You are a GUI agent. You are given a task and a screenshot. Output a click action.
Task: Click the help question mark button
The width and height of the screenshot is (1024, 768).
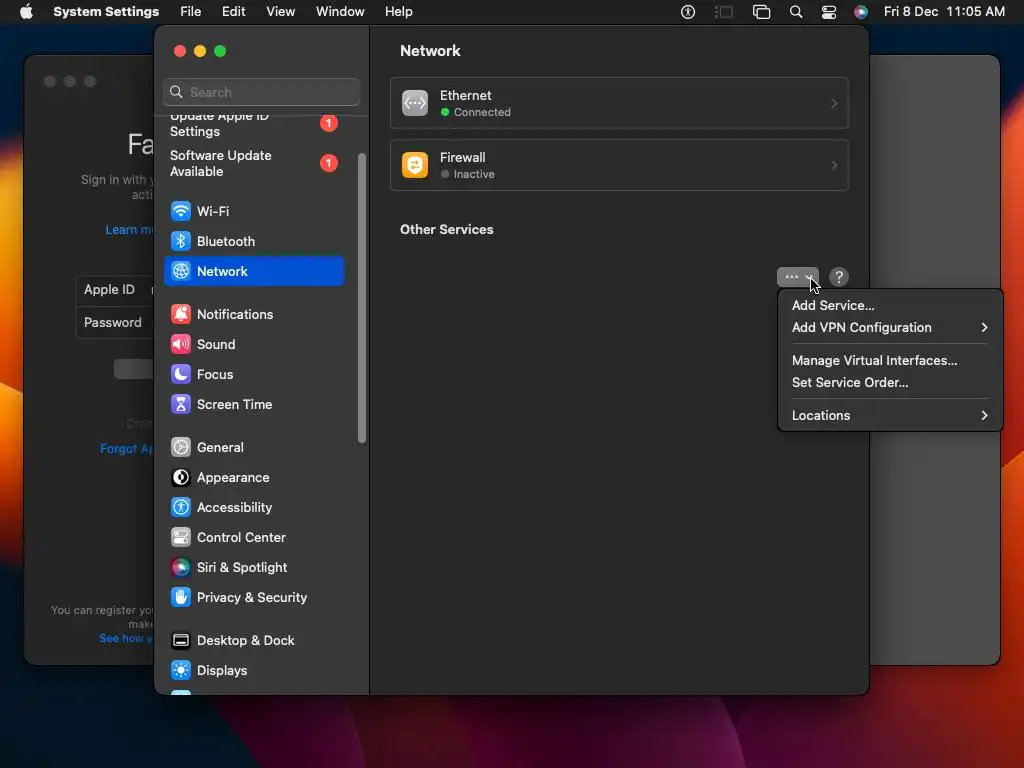839,277
